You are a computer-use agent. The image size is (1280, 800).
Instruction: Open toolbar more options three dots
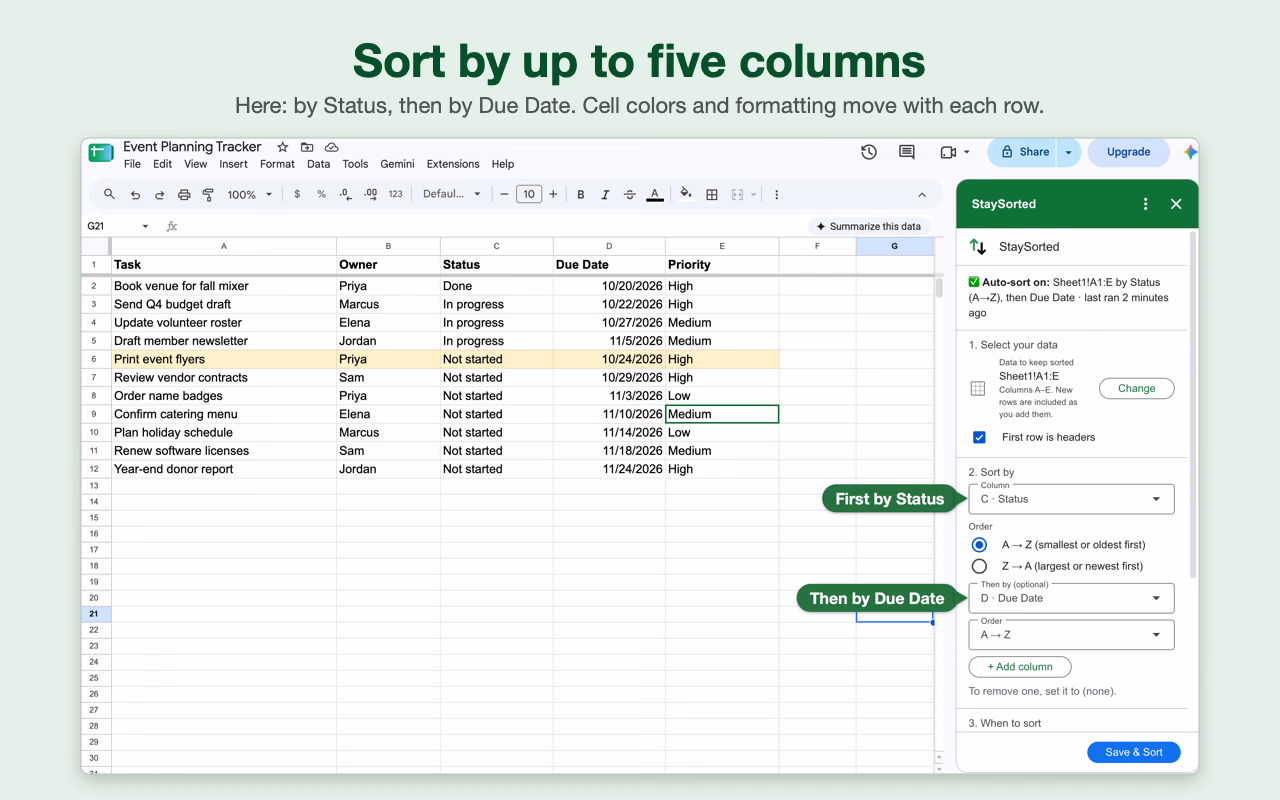click(x=777, y=194)
